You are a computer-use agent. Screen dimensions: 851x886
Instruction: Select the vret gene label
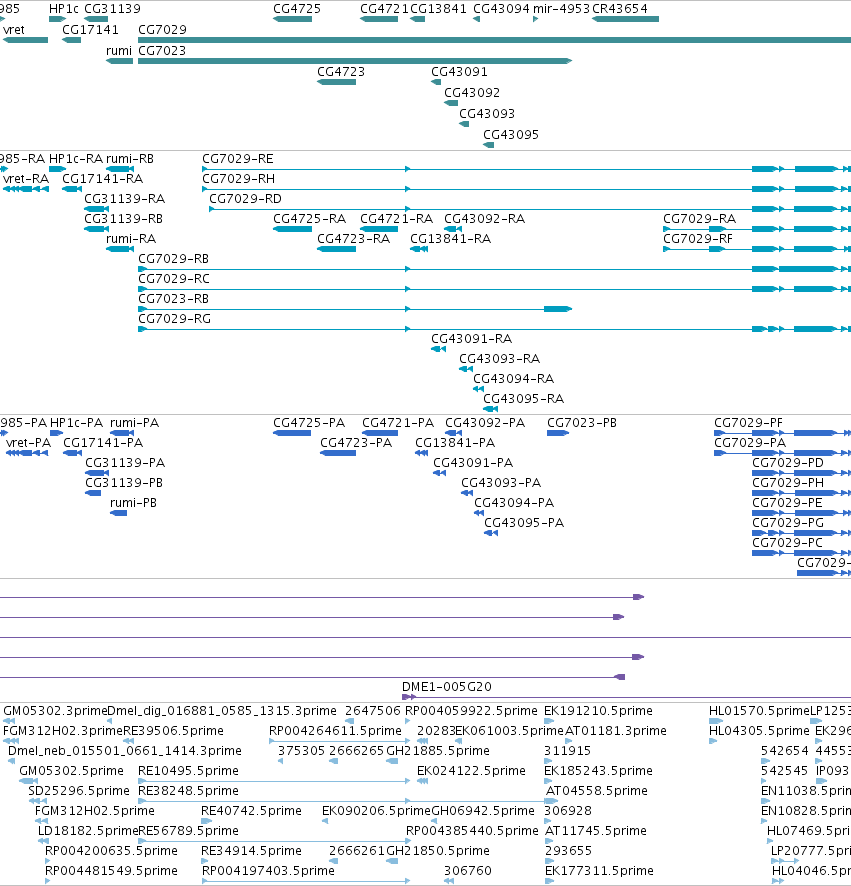14,29
